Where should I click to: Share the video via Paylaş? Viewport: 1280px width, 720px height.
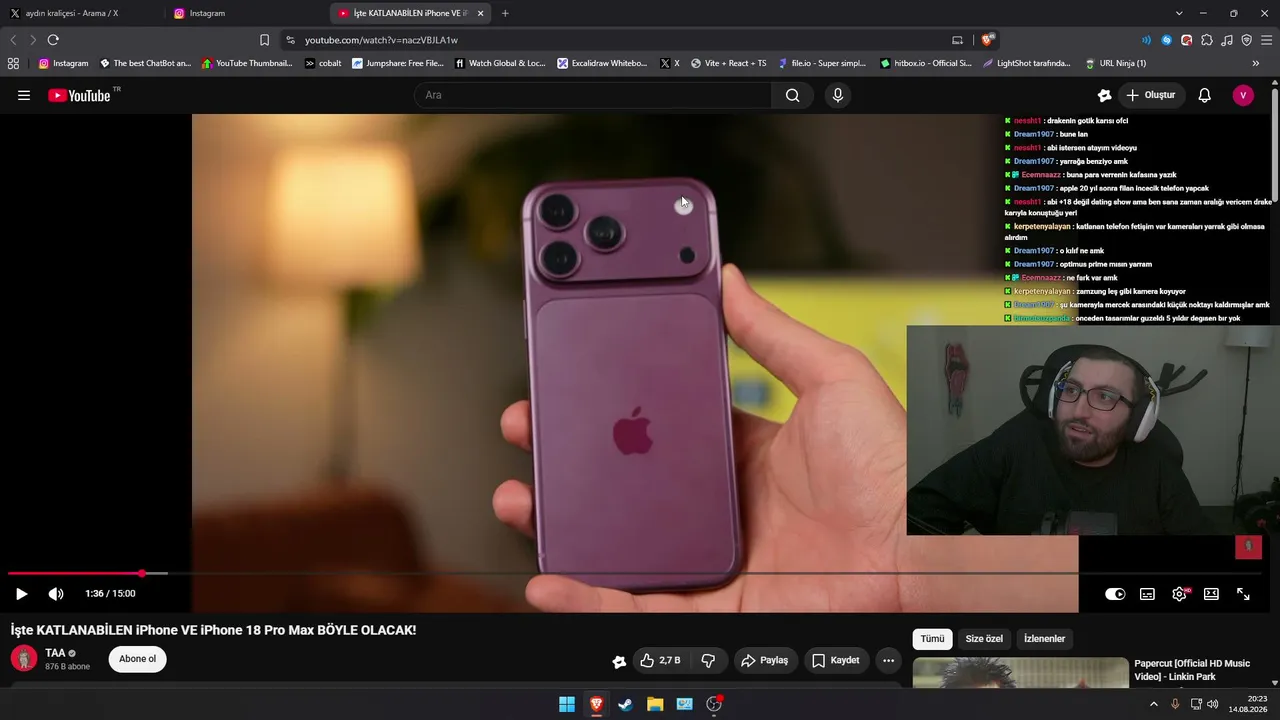coord(764,660)
